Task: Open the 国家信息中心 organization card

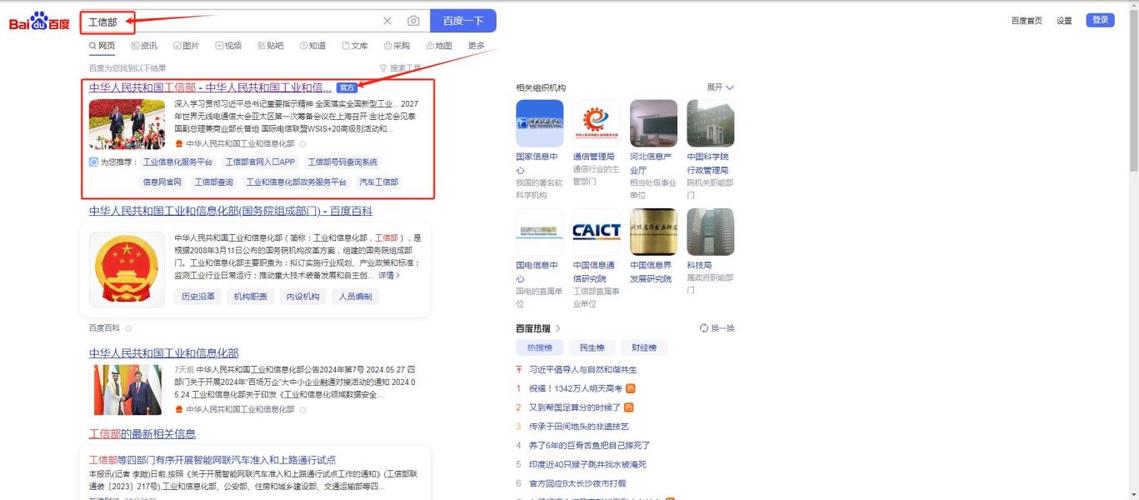Action: click(x=539, y=149)
